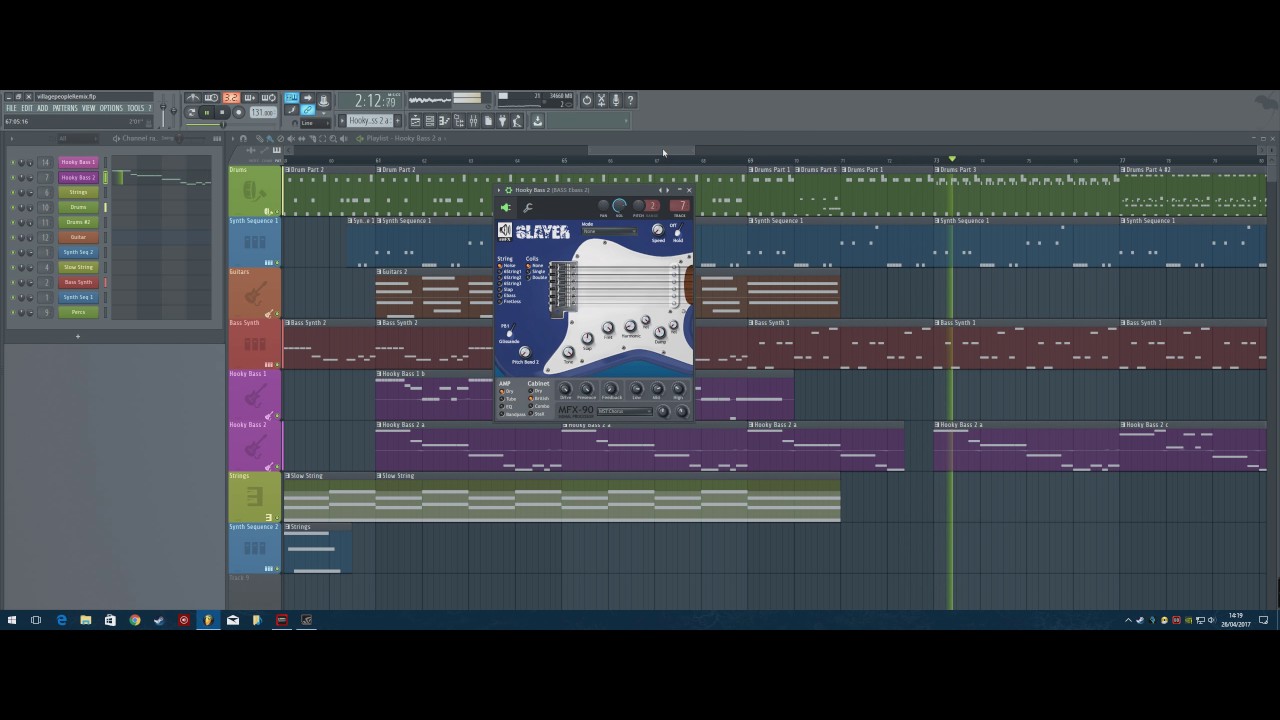Select the Fretless string type in Slayer
Viewport: 1280px width, 720px height.
coord(509,302)
